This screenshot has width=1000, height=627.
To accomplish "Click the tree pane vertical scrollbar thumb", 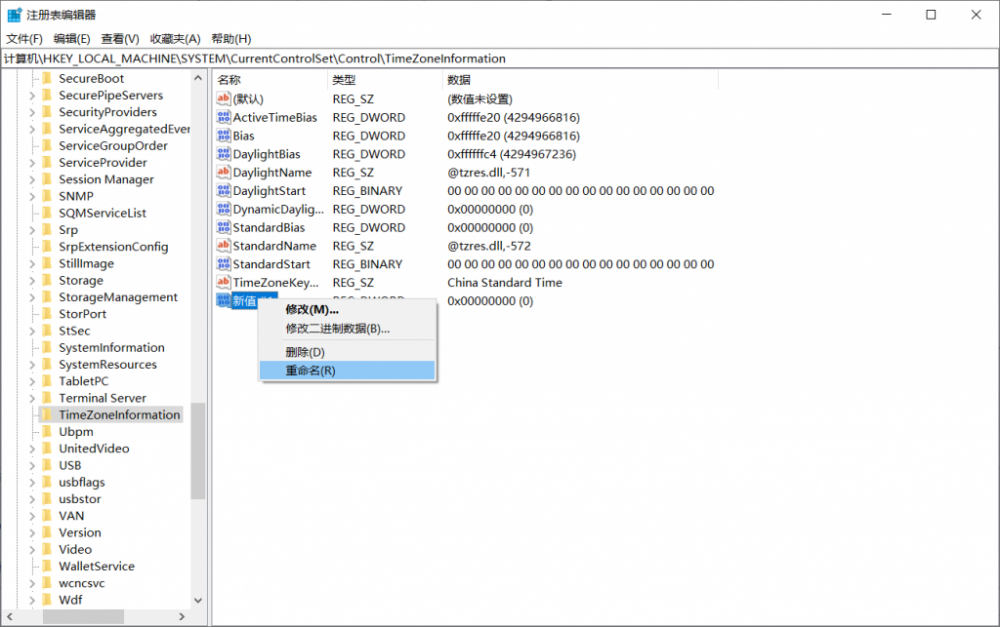I will tap(197, 450).
